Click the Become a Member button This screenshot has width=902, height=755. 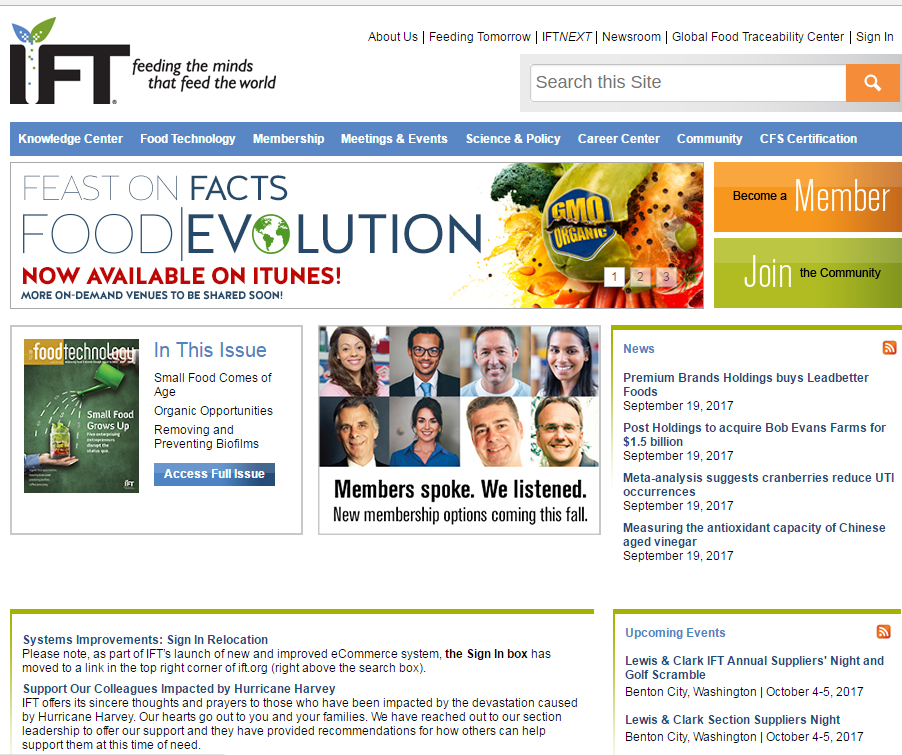point(808,197)
